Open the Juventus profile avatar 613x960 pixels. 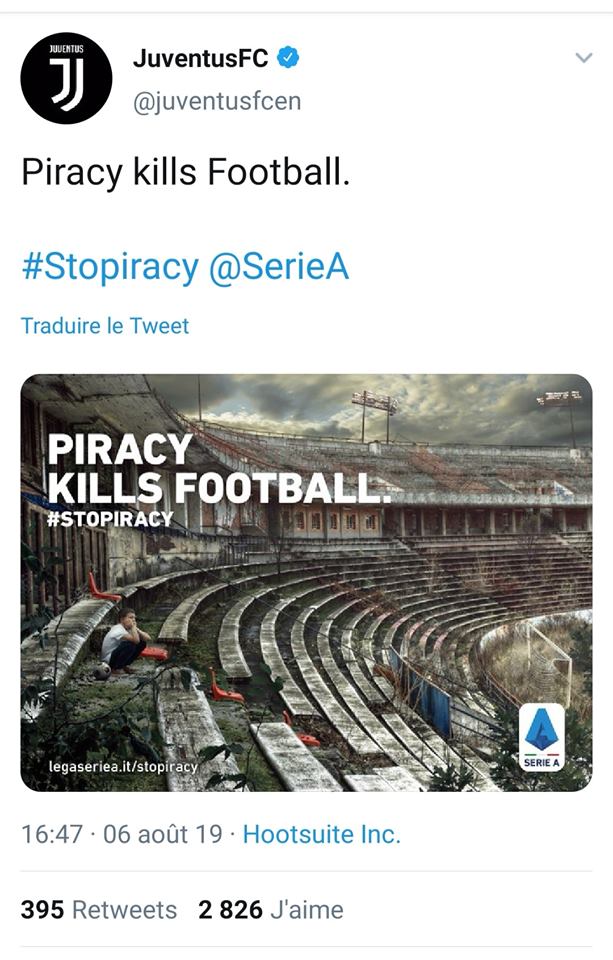point(66,78)
